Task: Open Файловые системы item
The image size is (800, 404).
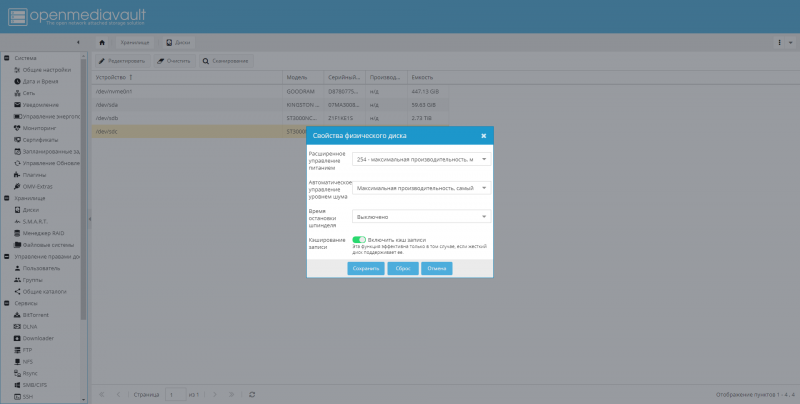Action: click(x=44, y=245)
